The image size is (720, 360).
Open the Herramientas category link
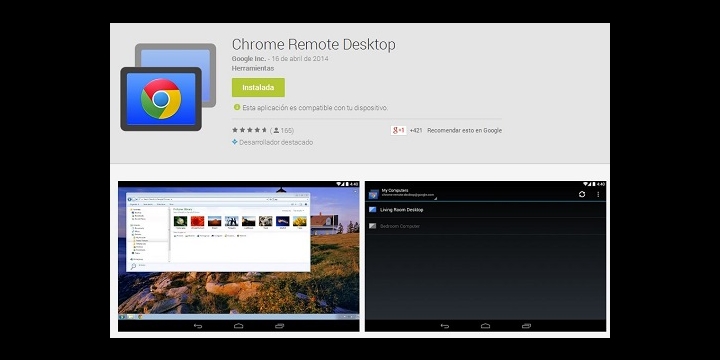click(x=253, y=68)
